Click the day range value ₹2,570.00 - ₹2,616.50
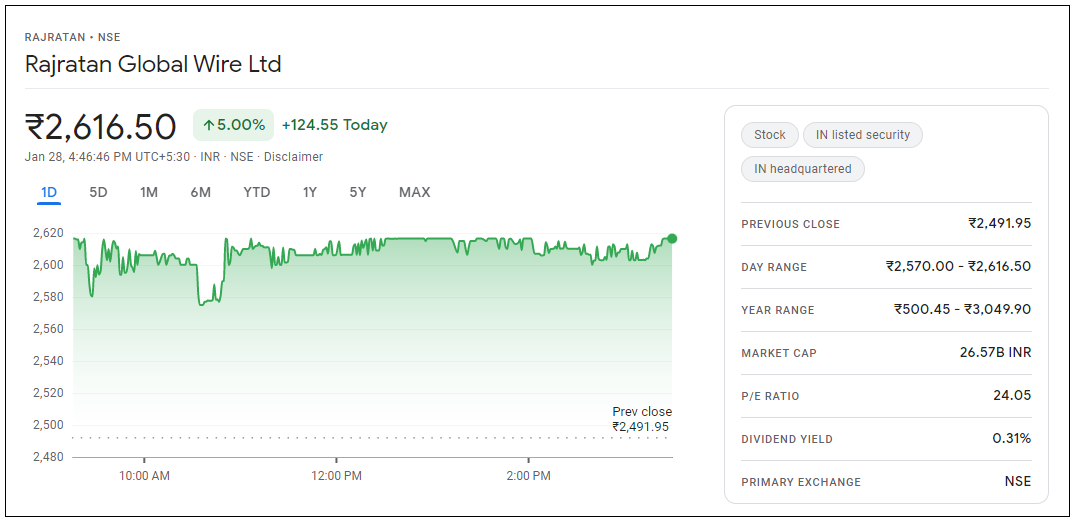The image size is (1074, 522). tap(958, 266)
